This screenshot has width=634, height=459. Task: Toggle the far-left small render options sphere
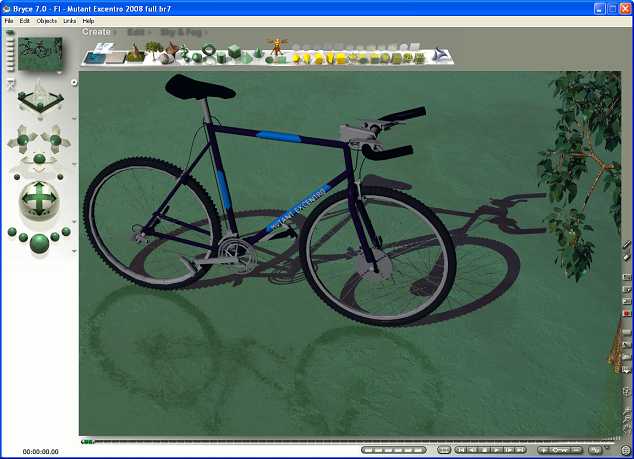12,232
